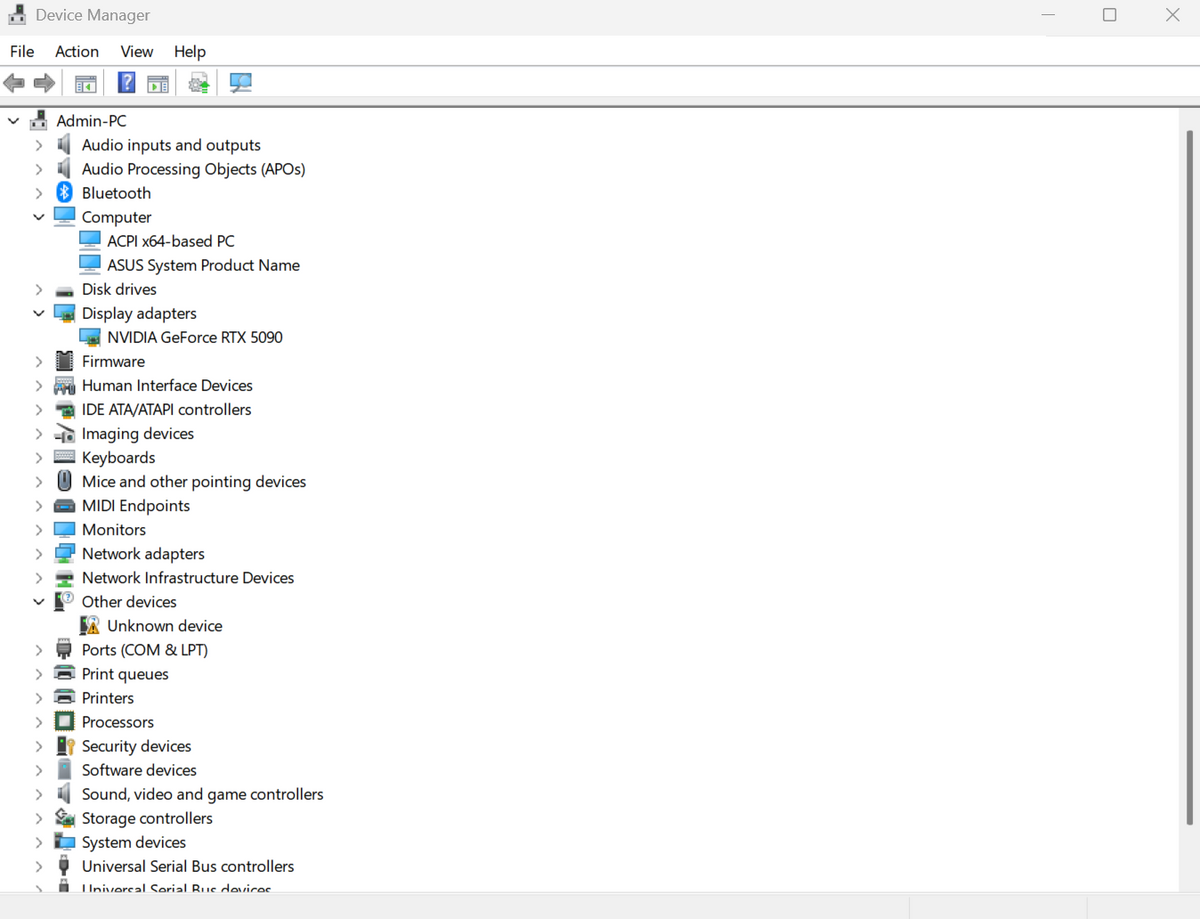Collapse the Other devices category
The image size is (1200, 919).
(39, 602)
